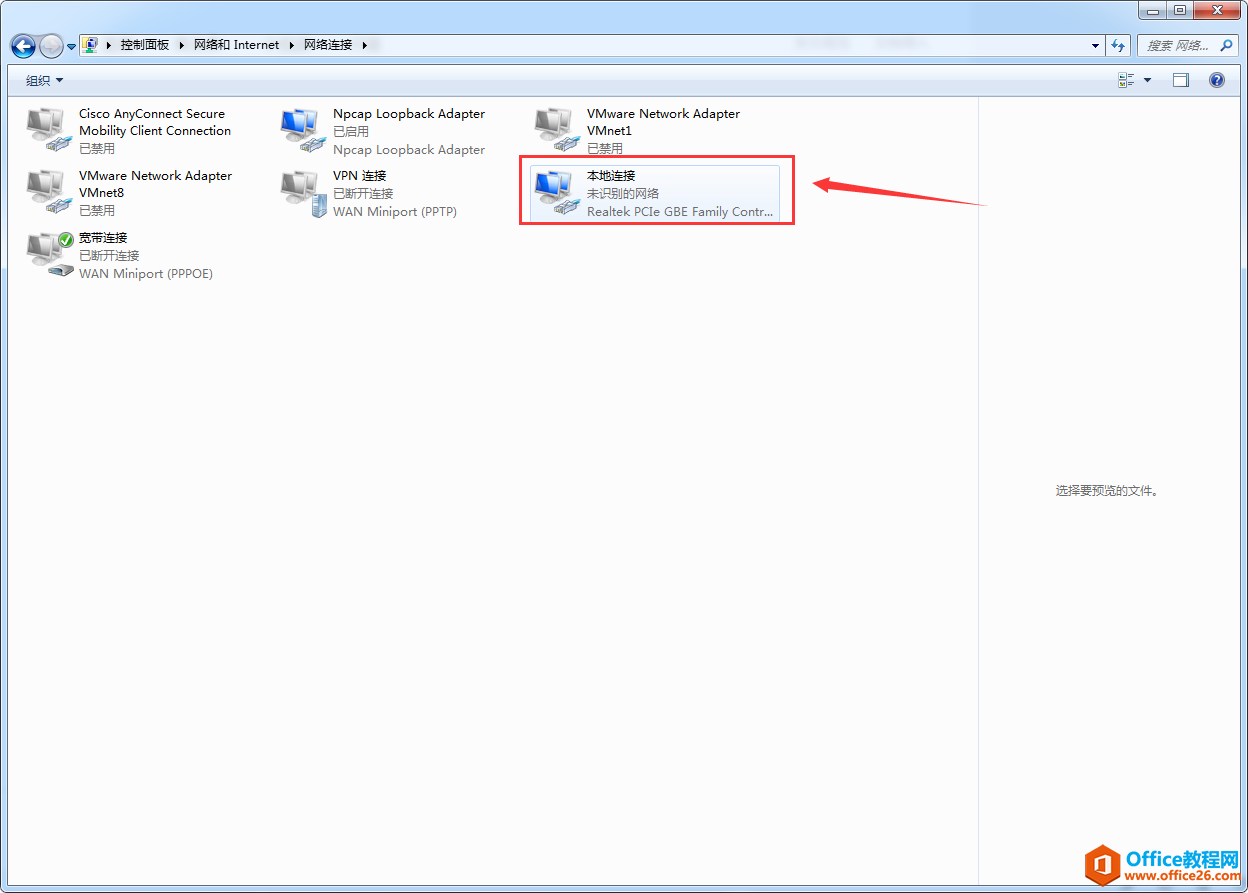Expand arrow after 控制面板 breadcrumb
The height and width of the screenshot is (893, 1248).
click(x=182, y=45)
